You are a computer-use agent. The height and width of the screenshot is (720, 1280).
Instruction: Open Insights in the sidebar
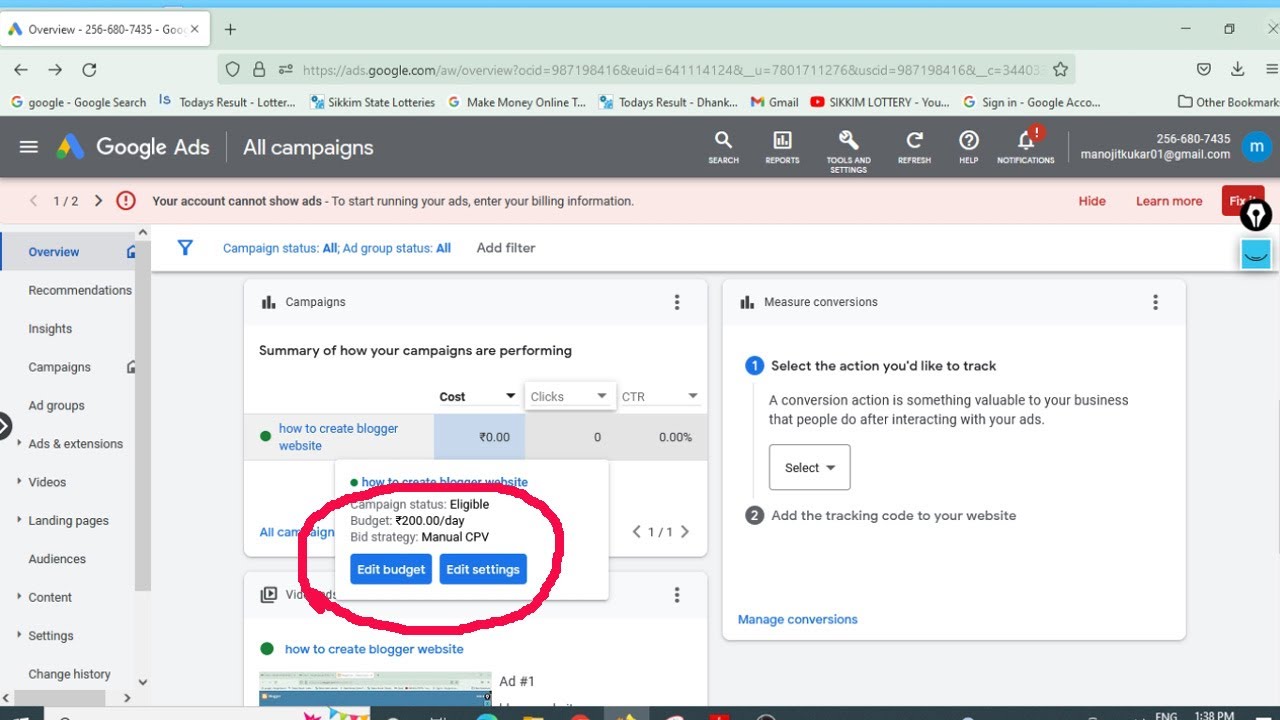tap(50, 328)
